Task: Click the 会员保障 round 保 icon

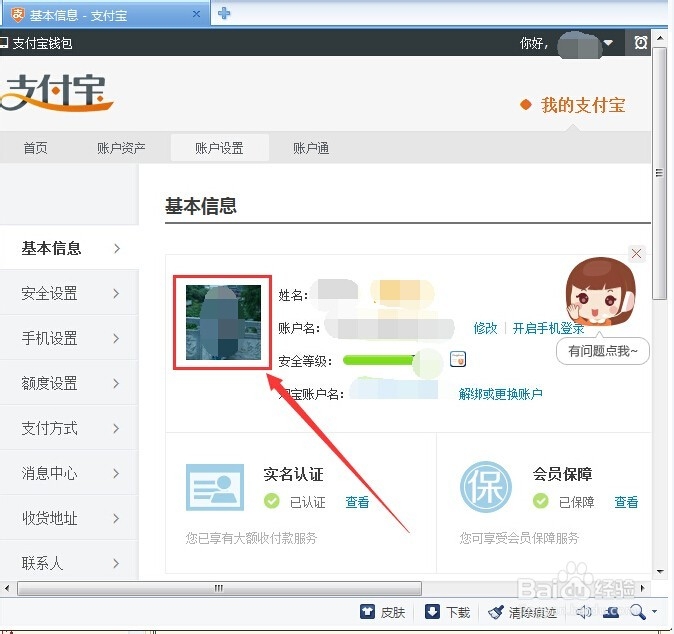Action: [x=486, y=487]
